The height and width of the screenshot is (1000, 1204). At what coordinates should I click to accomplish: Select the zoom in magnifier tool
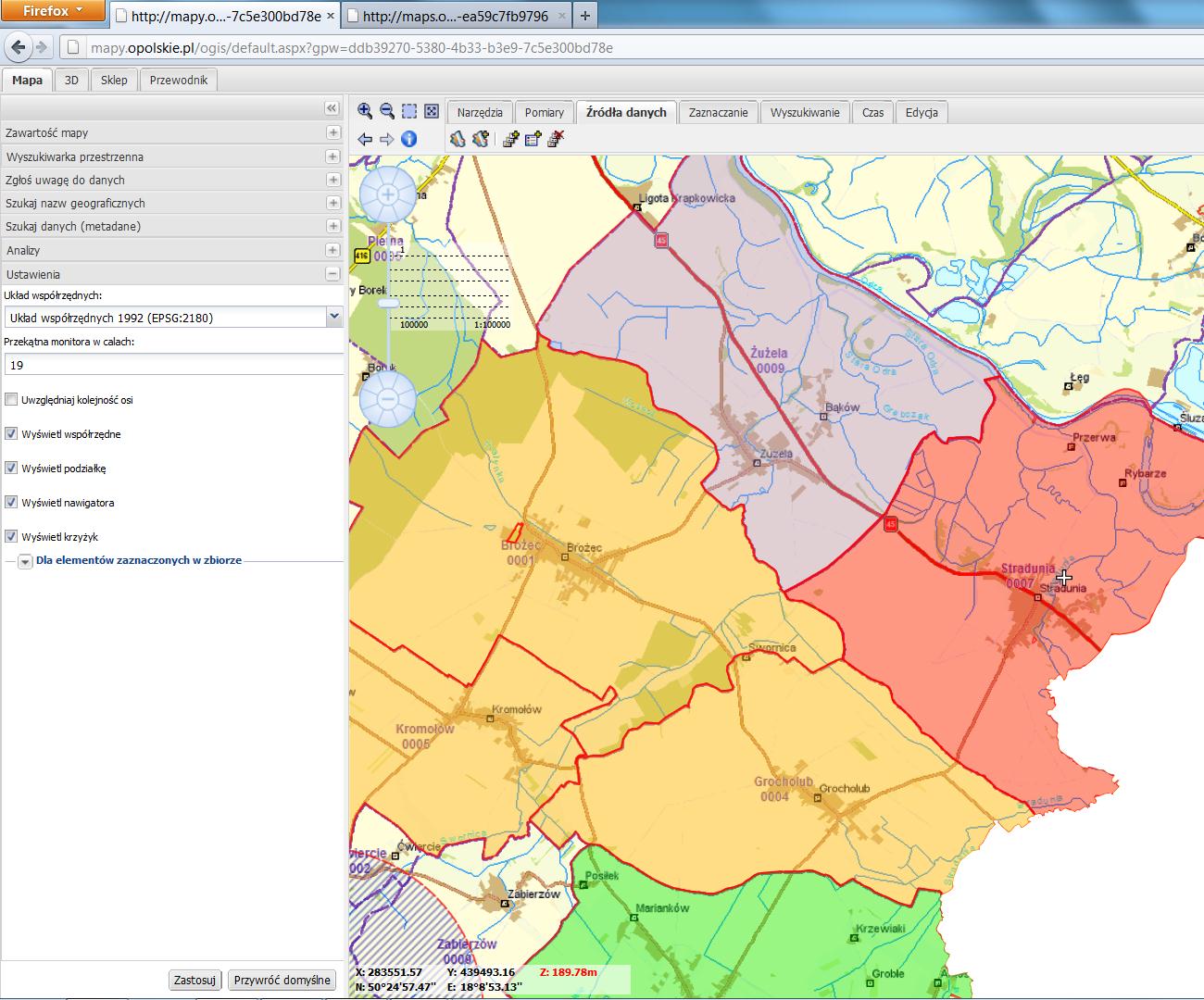(365, 111)
